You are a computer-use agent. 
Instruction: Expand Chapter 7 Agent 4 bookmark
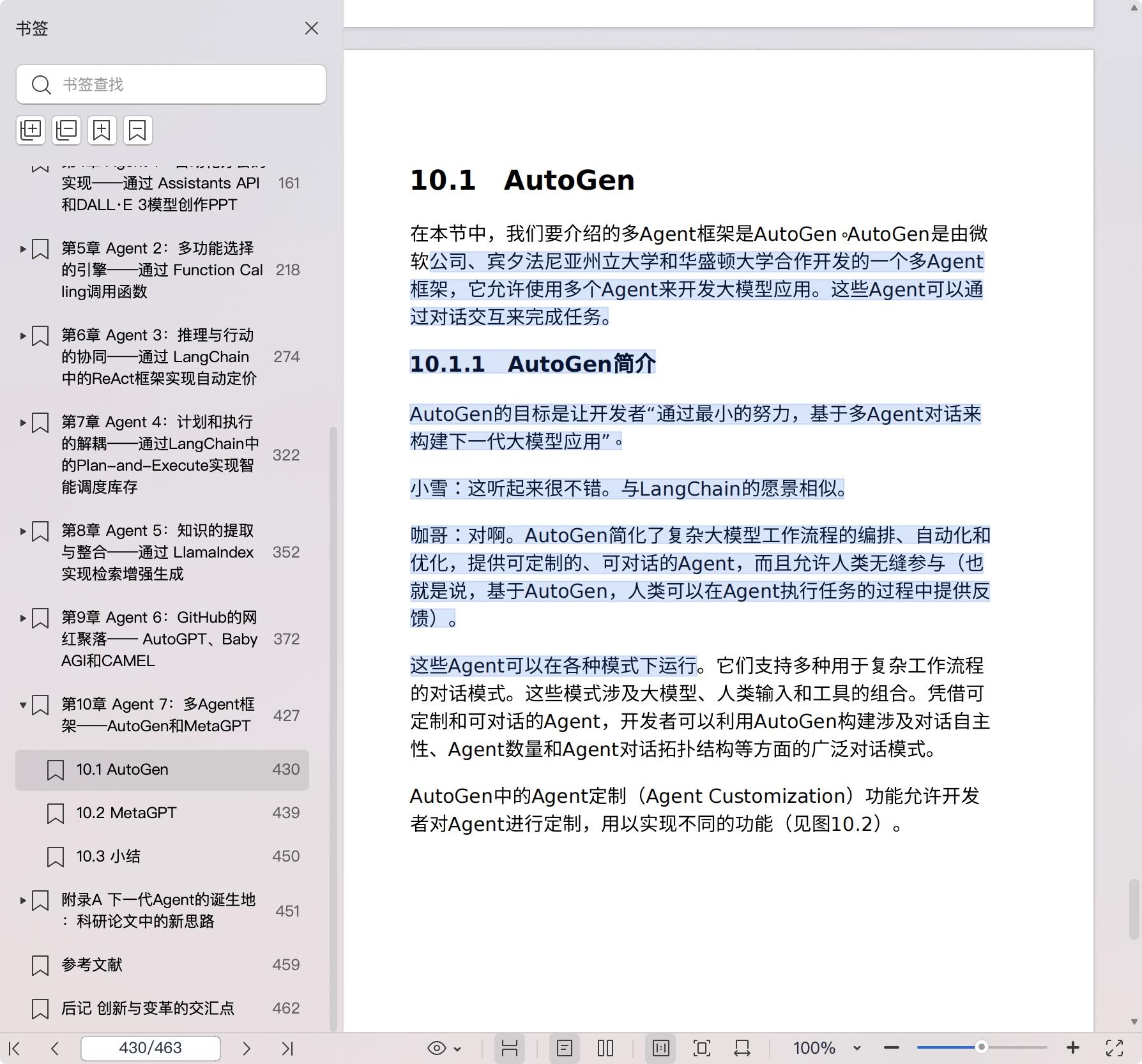(23, 422)
